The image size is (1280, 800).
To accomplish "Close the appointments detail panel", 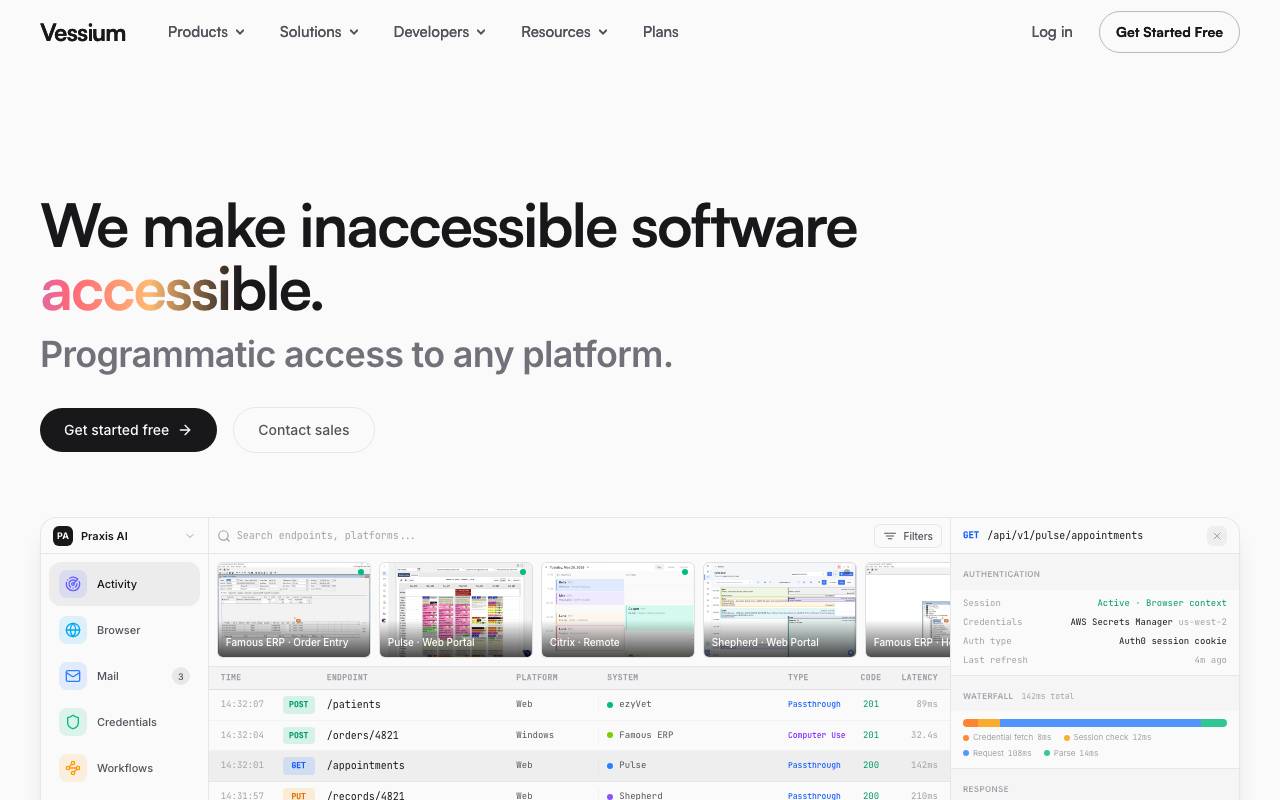I will click(x=1217, y=536).
